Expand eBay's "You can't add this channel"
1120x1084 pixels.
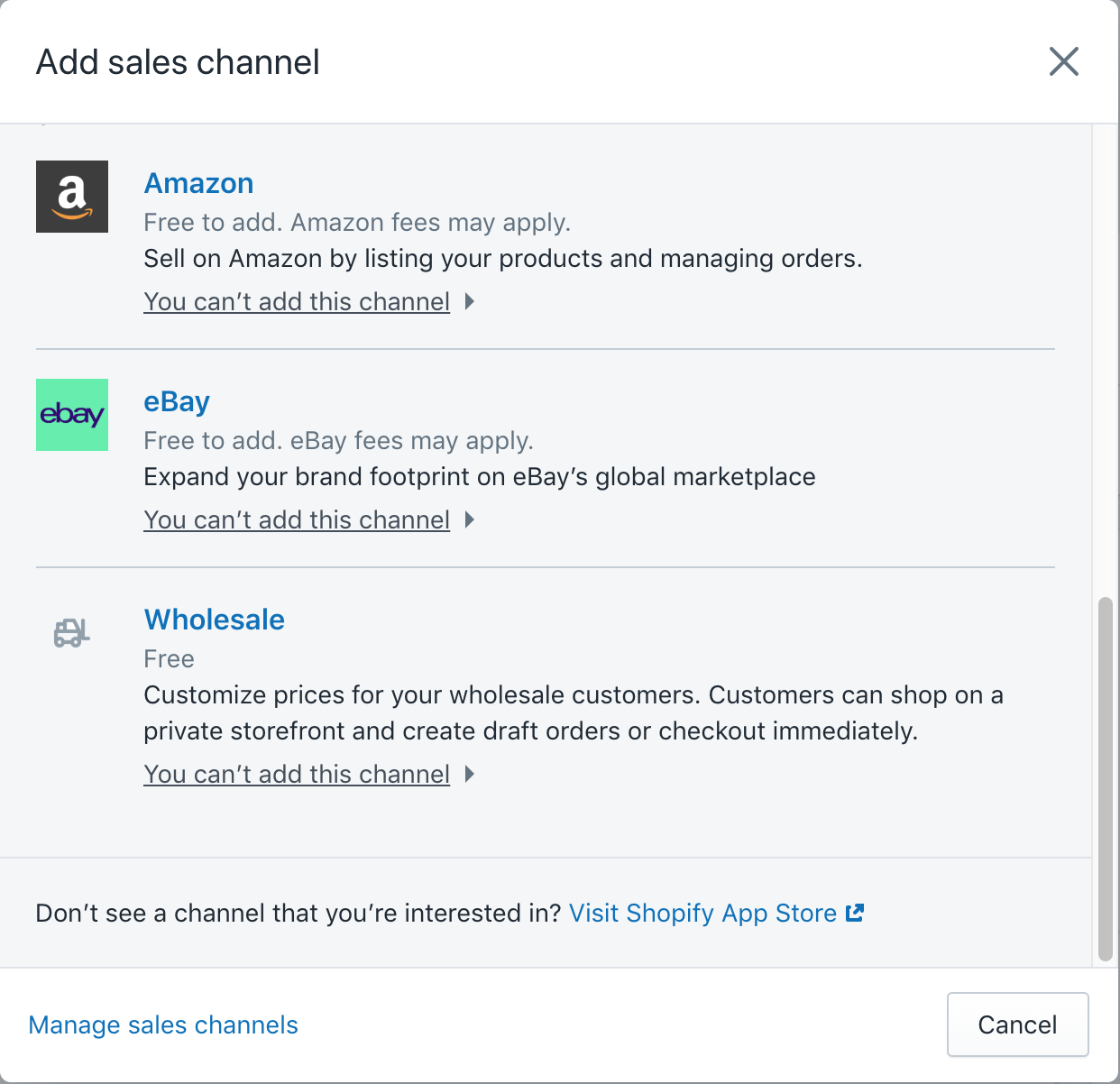pyautogui.click(x=297, y=519)
